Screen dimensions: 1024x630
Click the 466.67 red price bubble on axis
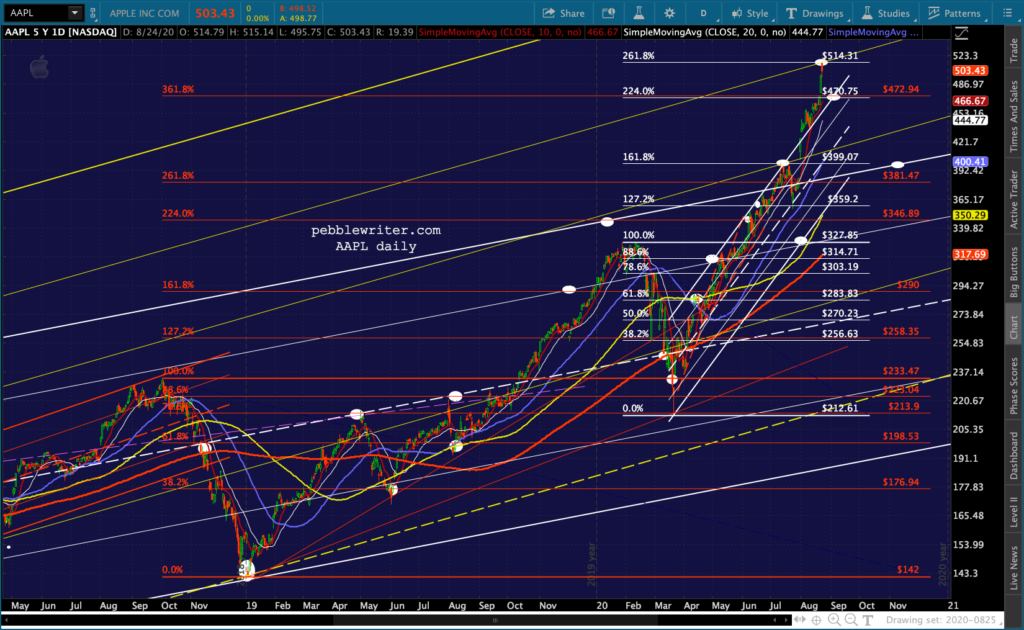coord(970,101)
